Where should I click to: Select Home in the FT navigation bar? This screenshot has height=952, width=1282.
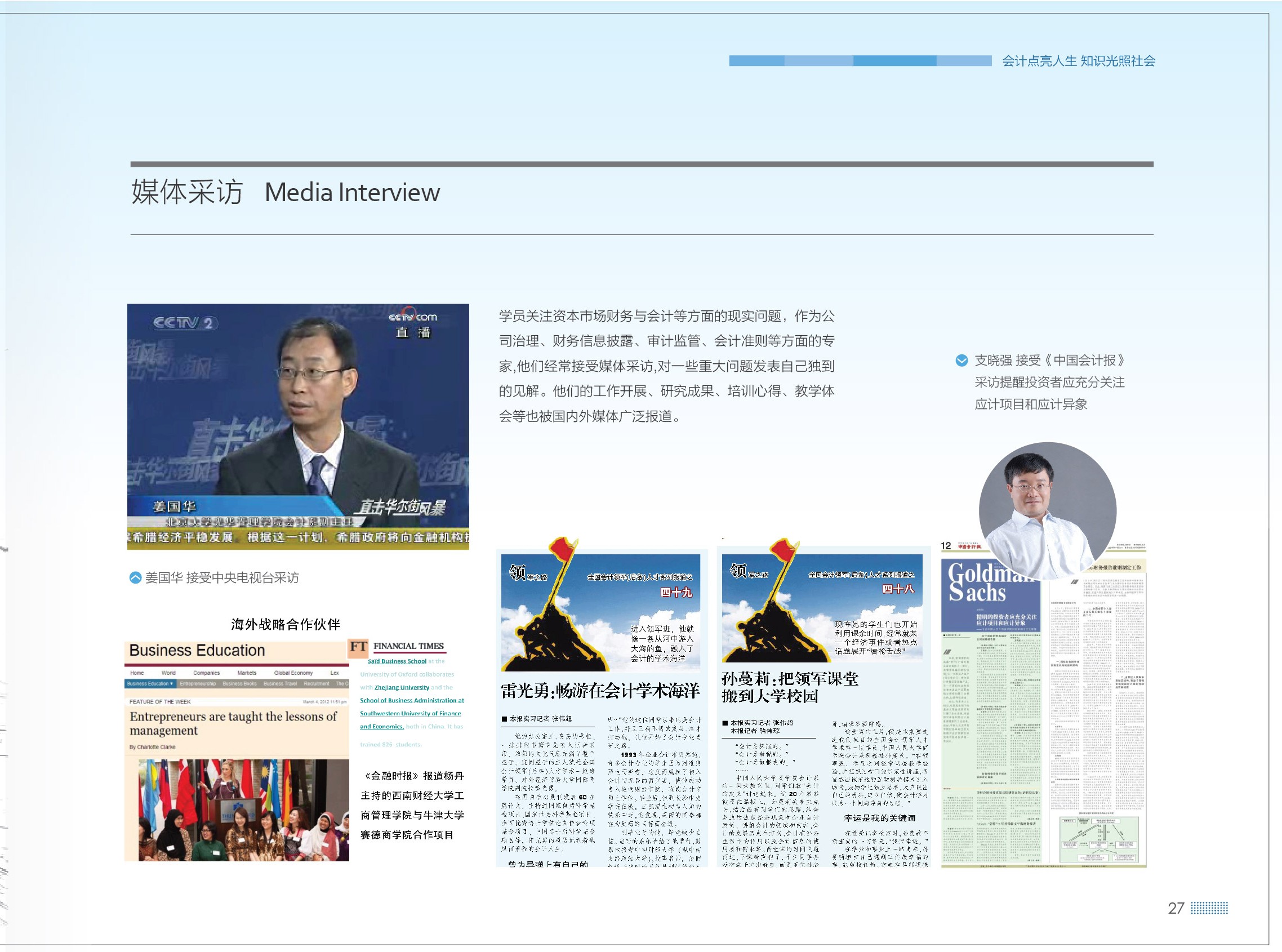(137, 673)
